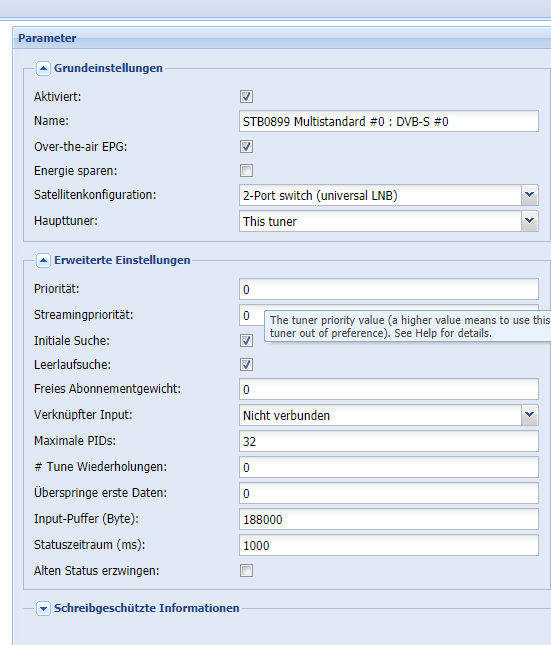Toggle the Initiale Suche checkbox
The image size is (551, 645).
pyautogui.click(x=246, y=341)
